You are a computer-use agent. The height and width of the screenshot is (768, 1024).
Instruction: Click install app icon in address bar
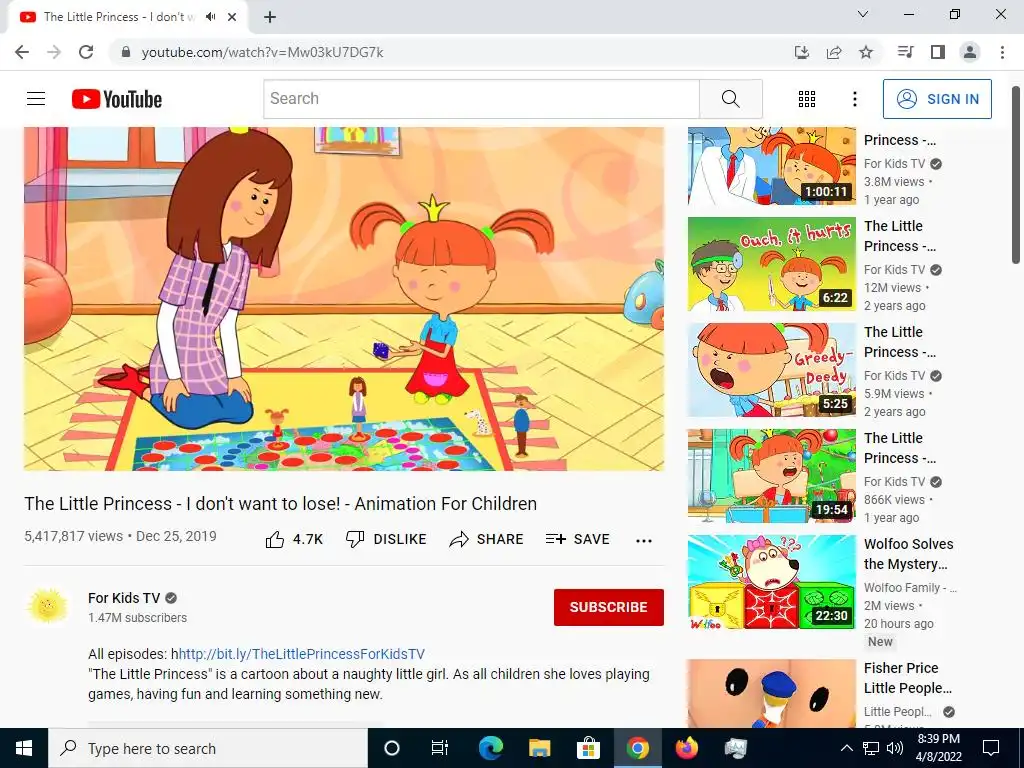click(802, 52)
